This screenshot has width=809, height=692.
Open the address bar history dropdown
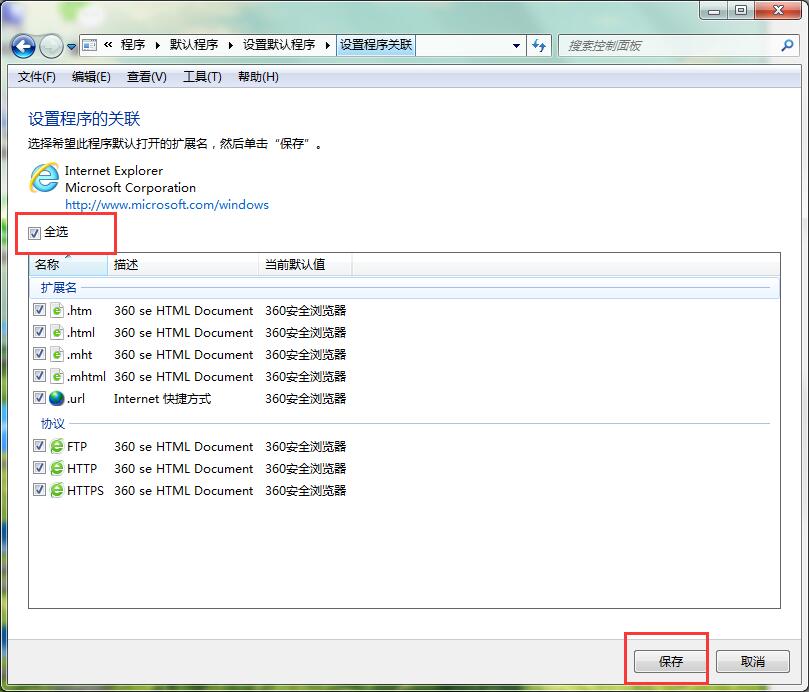pyautogui.click(x=516, y=46)
